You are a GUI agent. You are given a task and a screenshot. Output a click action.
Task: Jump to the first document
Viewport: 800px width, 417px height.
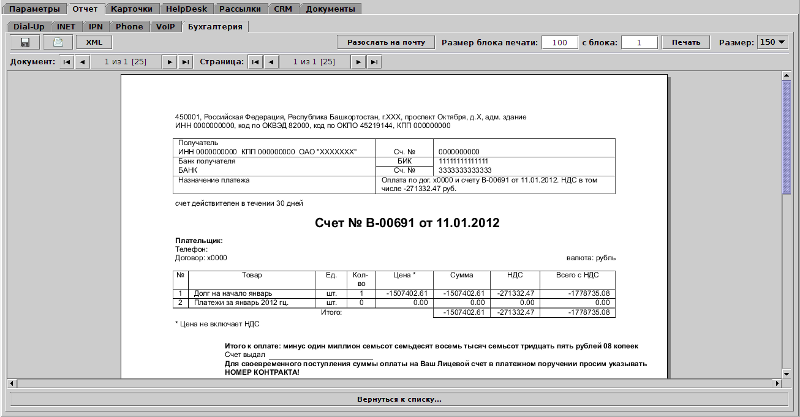click(67, 62)
